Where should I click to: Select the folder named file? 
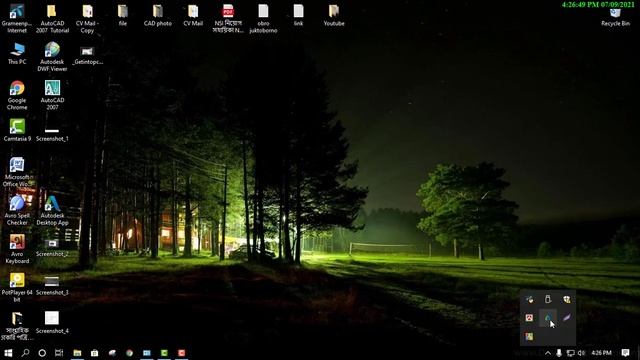(x=122, y=15)
